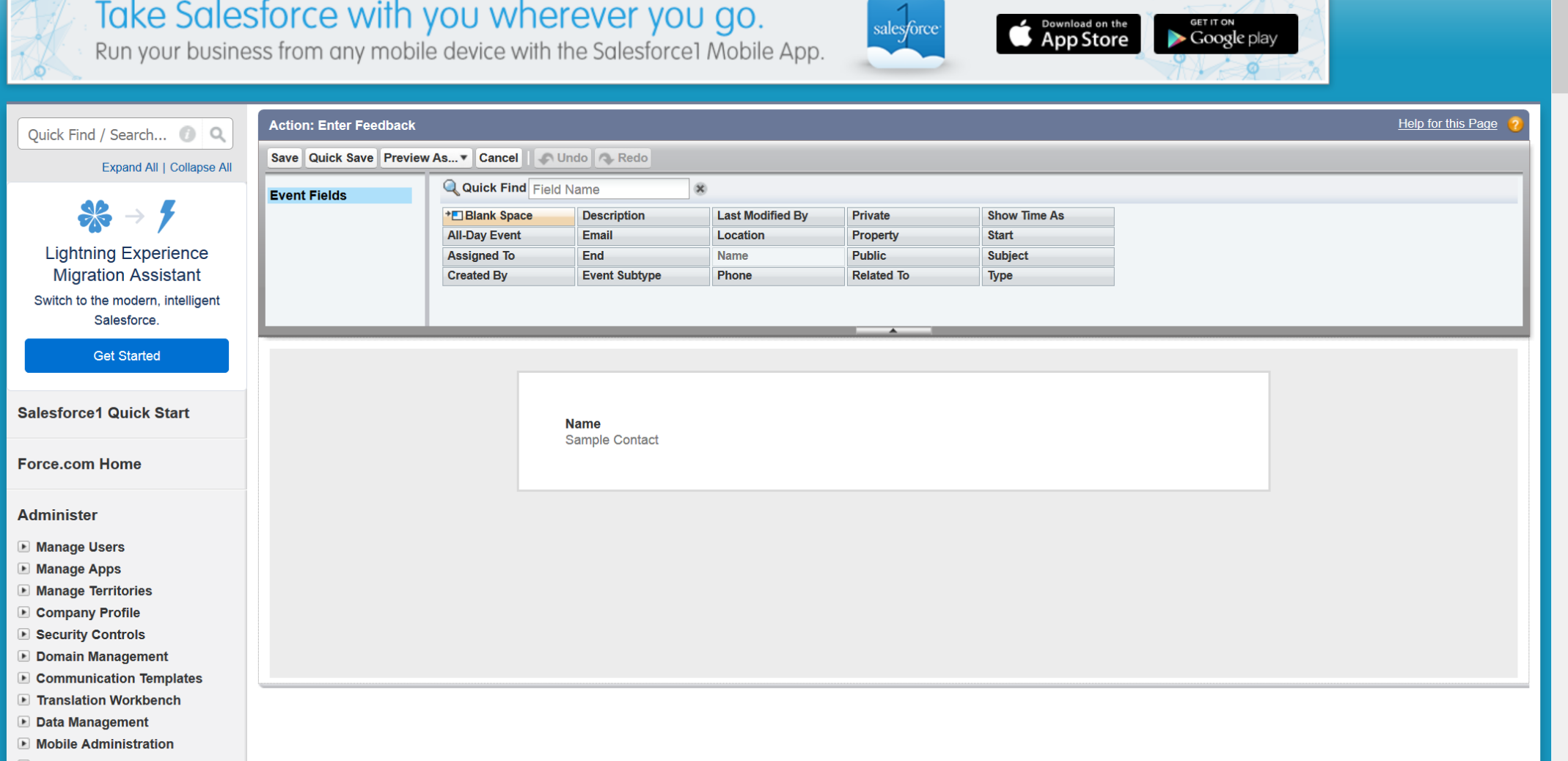Click Get Started for Lightning migration
The height and width of the screenshot is (761, 1568).
click(127, 356)
